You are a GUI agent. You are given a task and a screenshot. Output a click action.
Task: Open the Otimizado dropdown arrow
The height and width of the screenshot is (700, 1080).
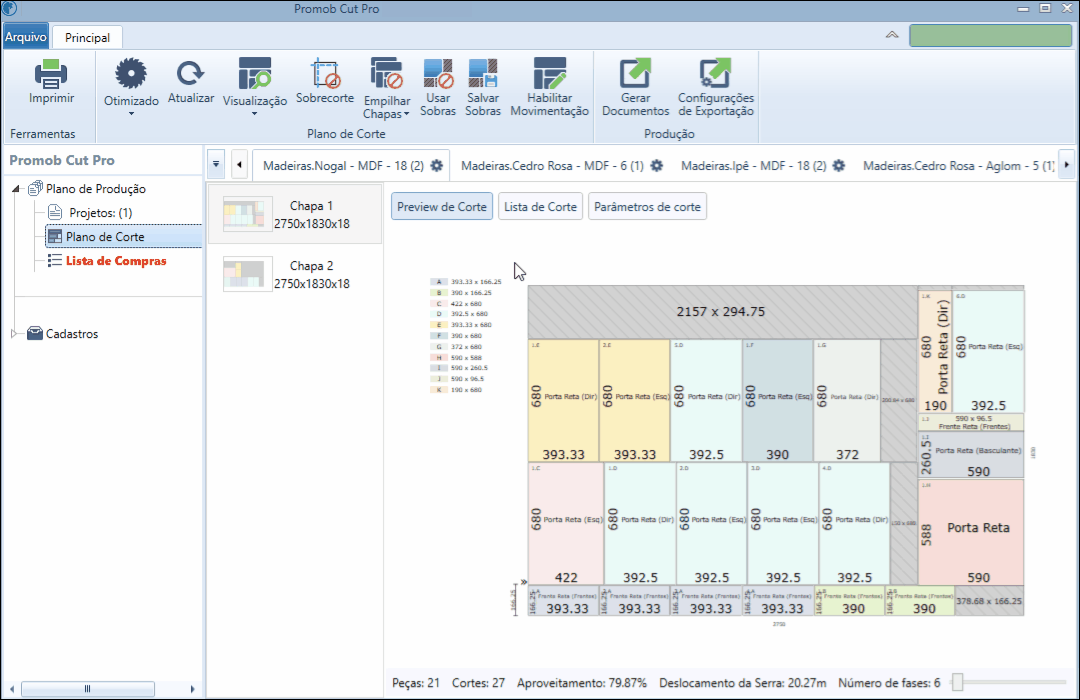(x=131, y=114)
